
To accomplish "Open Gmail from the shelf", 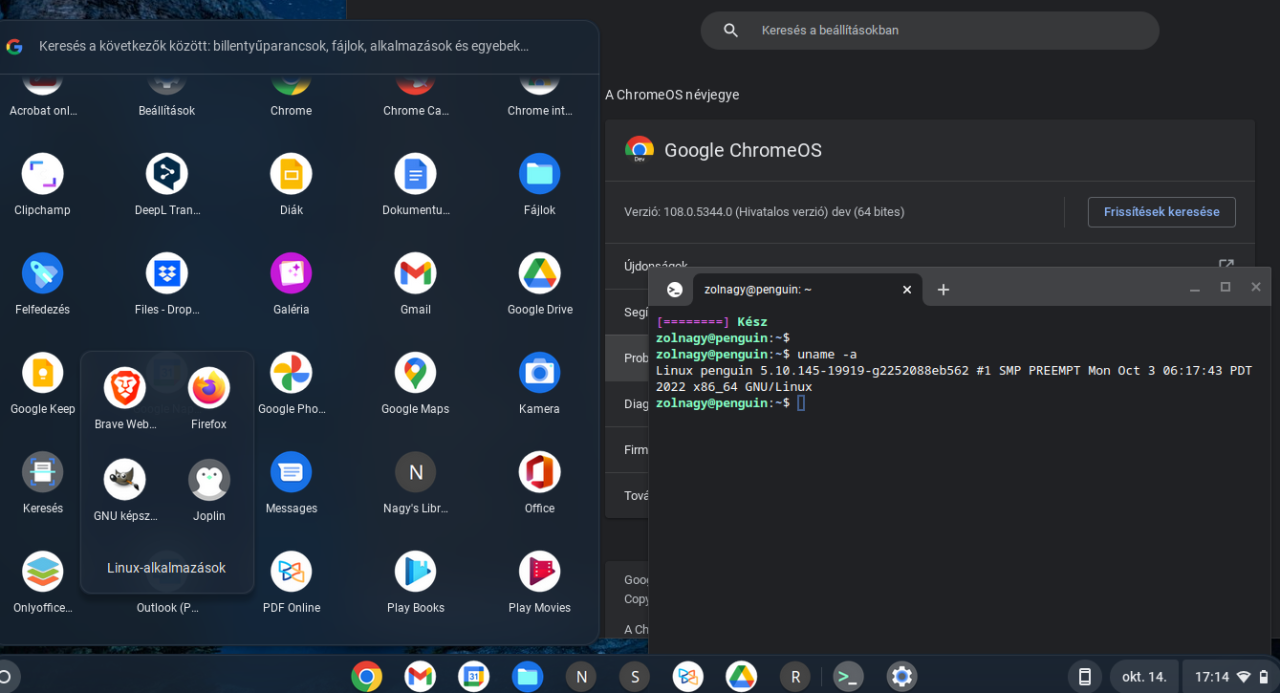I will pos(420,677).
